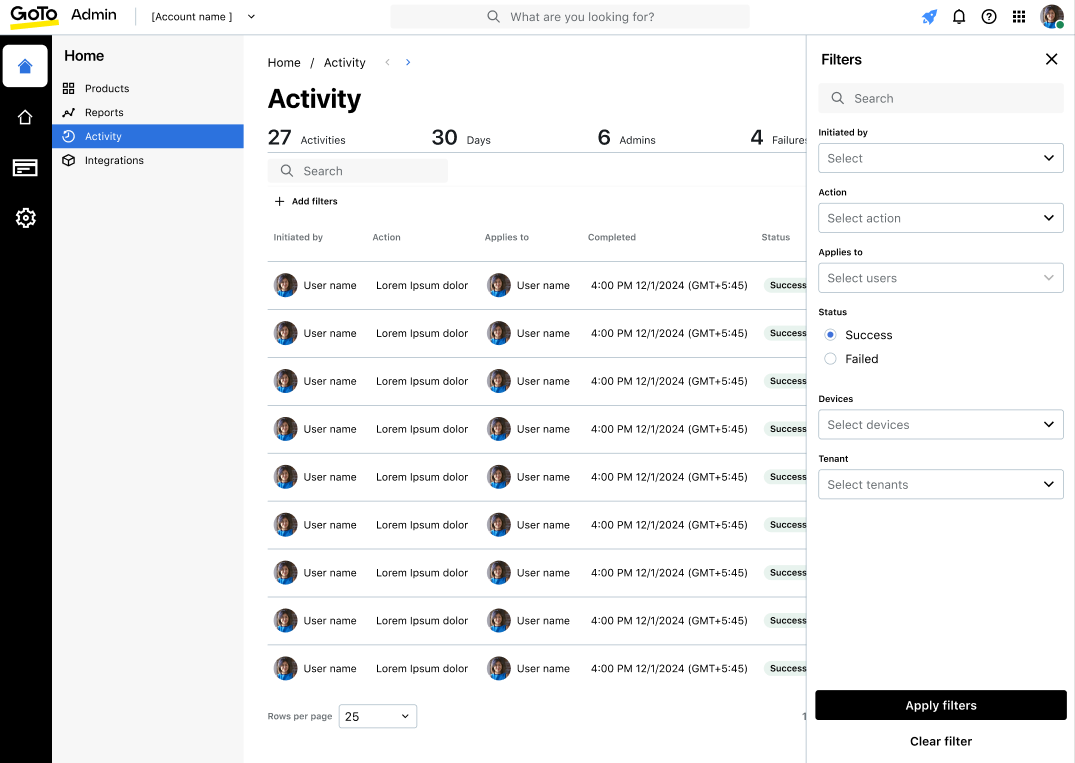Select the Failed status radio button

830,359
